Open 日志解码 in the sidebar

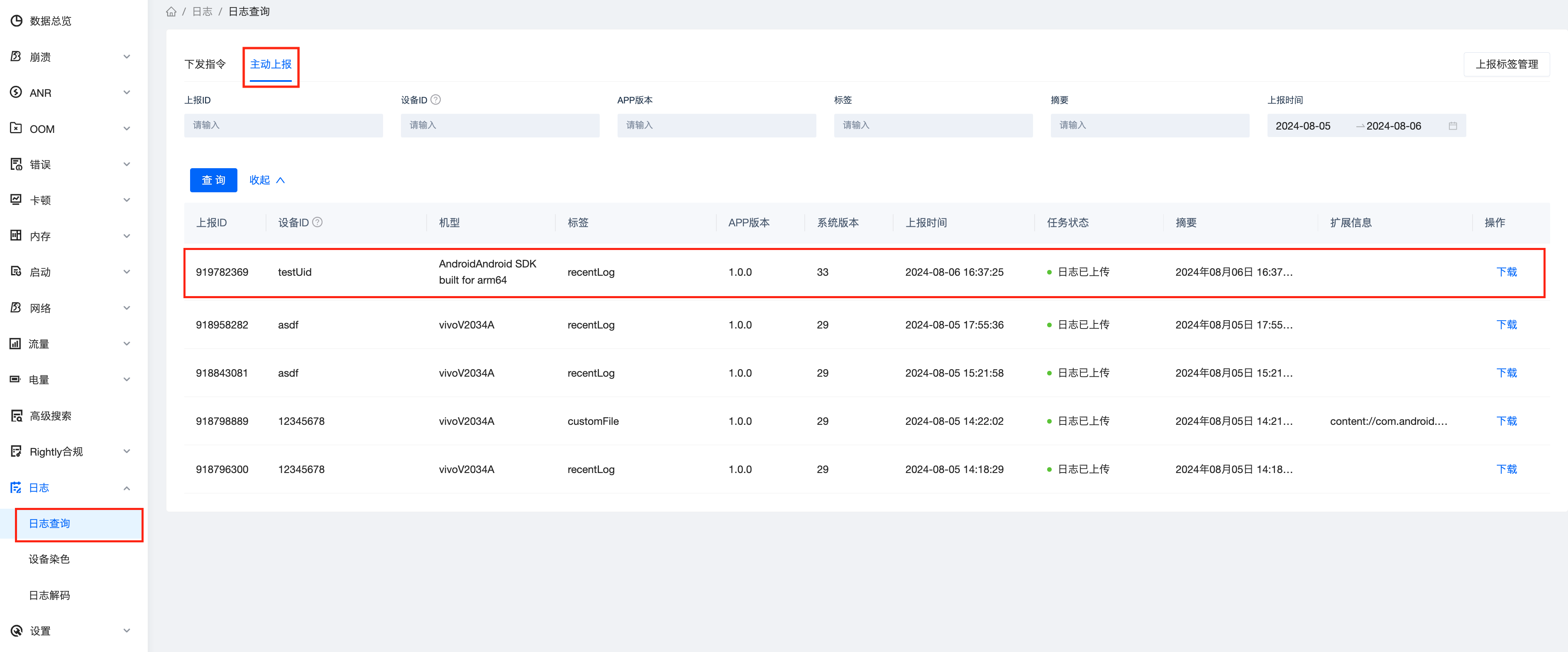(x=50, y=596)
